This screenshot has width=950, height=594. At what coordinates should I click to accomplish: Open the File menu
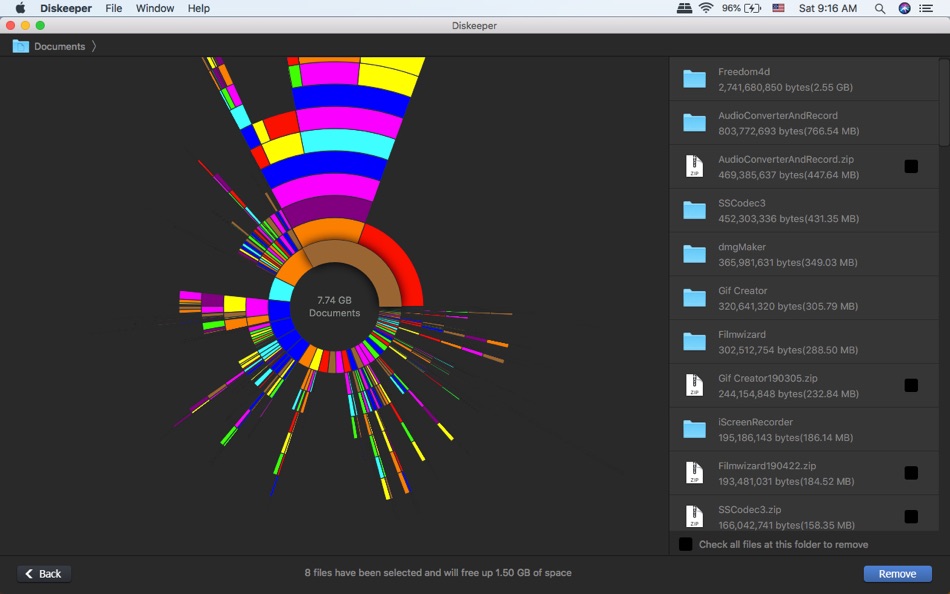[x=113, y=8]
